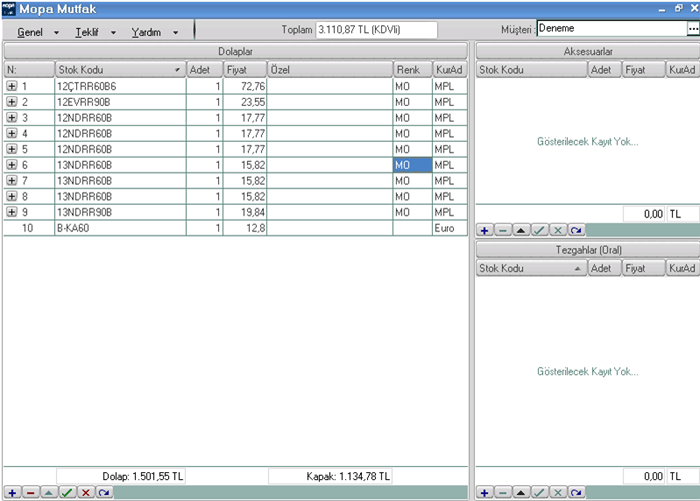This screenshot has width=700, height=501.
Task: Select price cell 12,8
Action: 245,228
